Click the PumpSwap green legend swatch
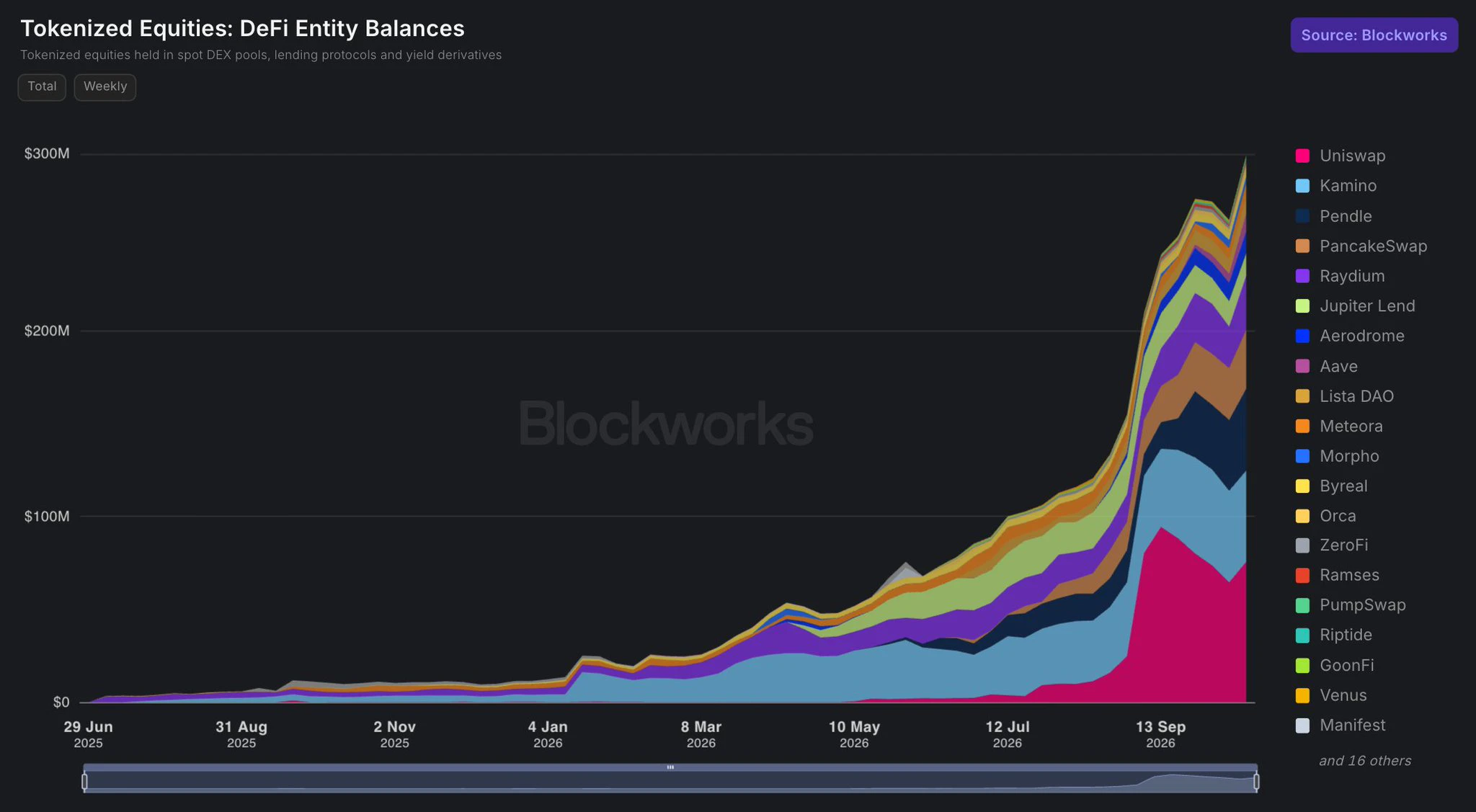 (1302, 605)
